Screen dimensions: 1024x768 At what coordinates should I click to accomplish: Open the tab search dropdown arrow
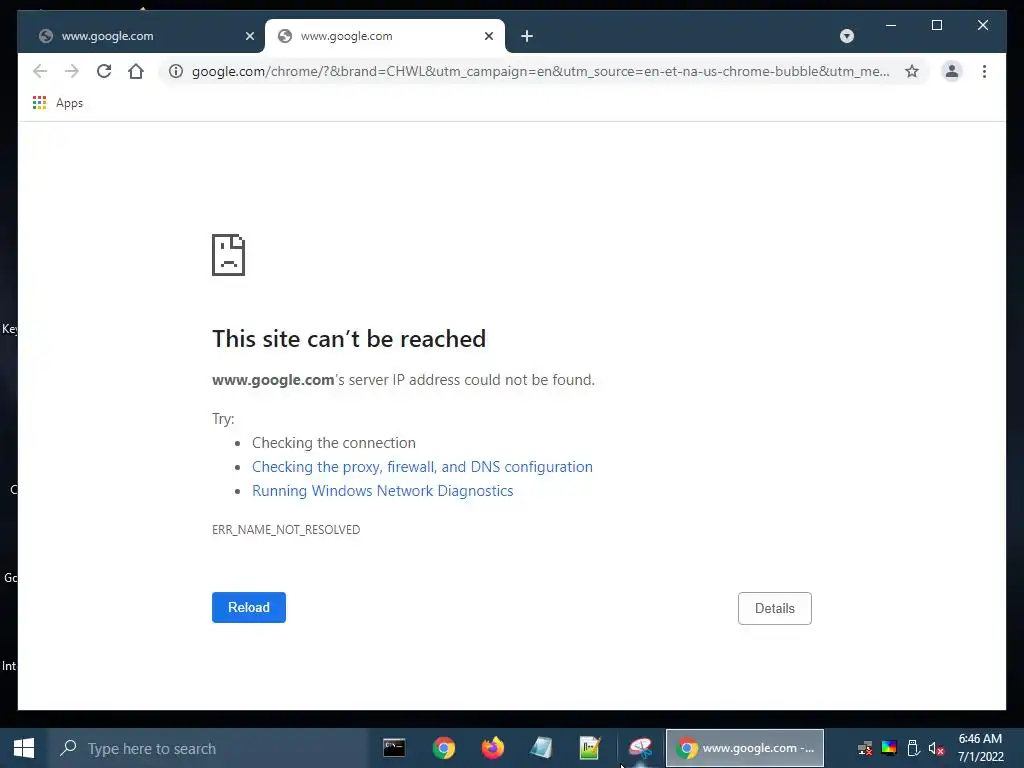click(x=846, y=36)
